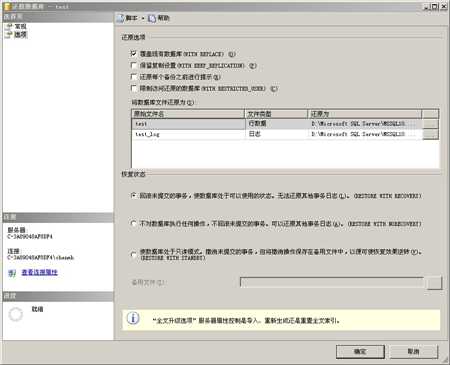This screenshot has height=365, width=450.
Task: Open 帮助 (Help) from the toolbar
Action: point(159,18)
